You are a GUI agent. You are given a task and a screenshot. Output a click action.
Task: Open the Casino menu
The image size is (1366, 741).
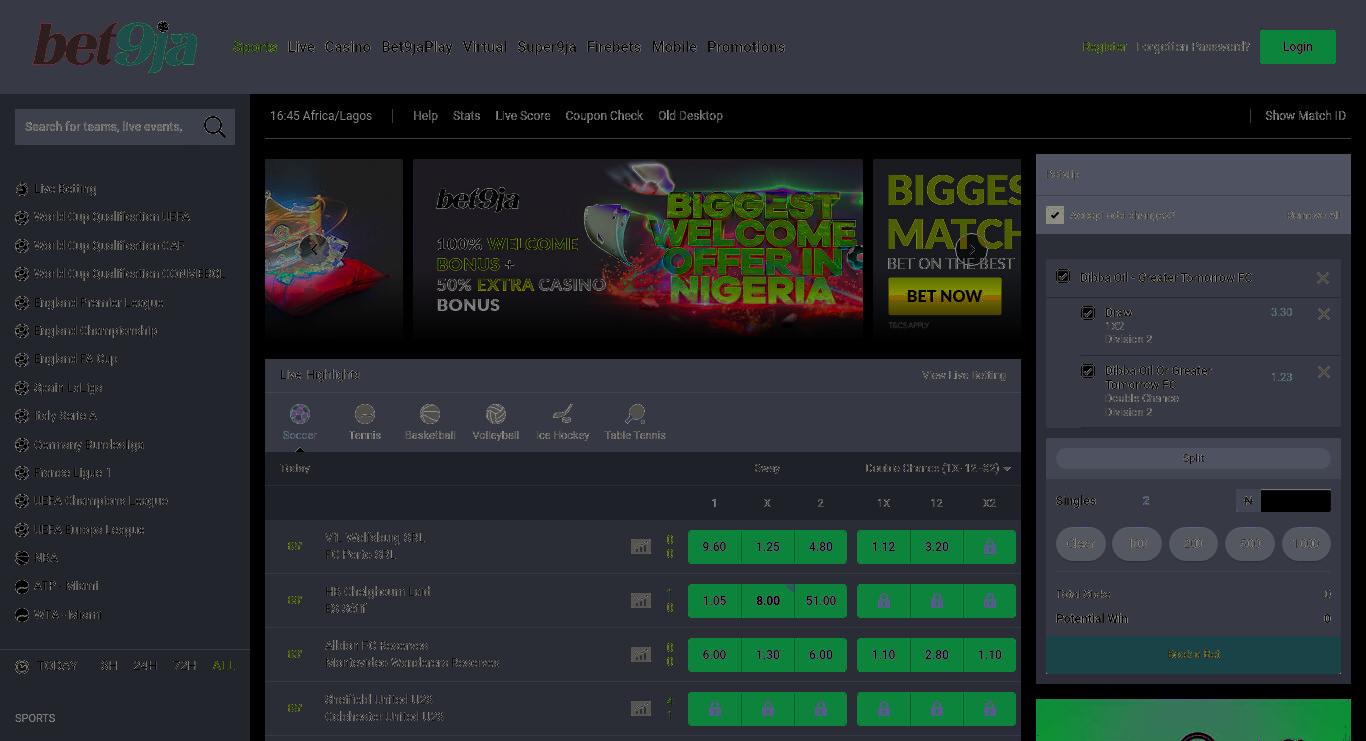tap(348, 47)
